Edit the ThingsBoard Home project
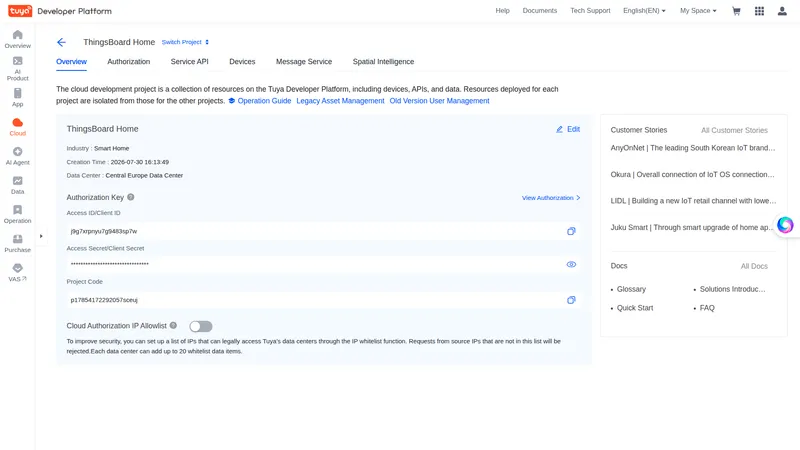 click(568, 129)
